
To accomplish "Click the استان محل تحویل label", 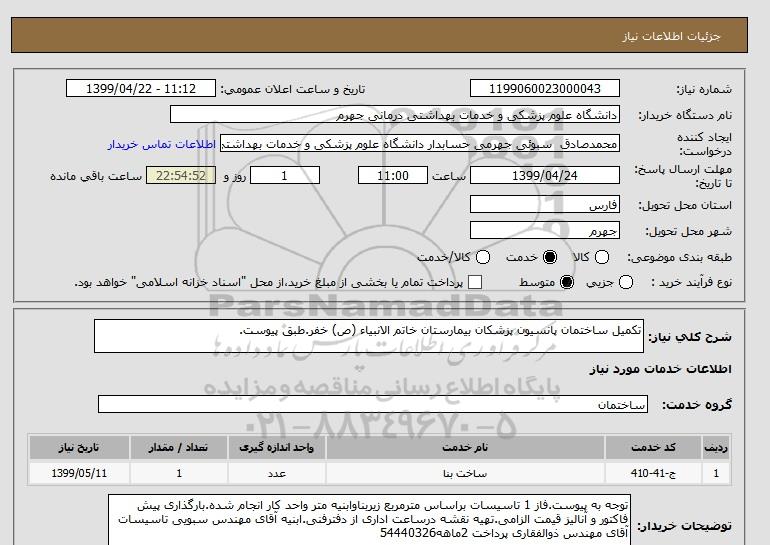I will coord(685,205).
